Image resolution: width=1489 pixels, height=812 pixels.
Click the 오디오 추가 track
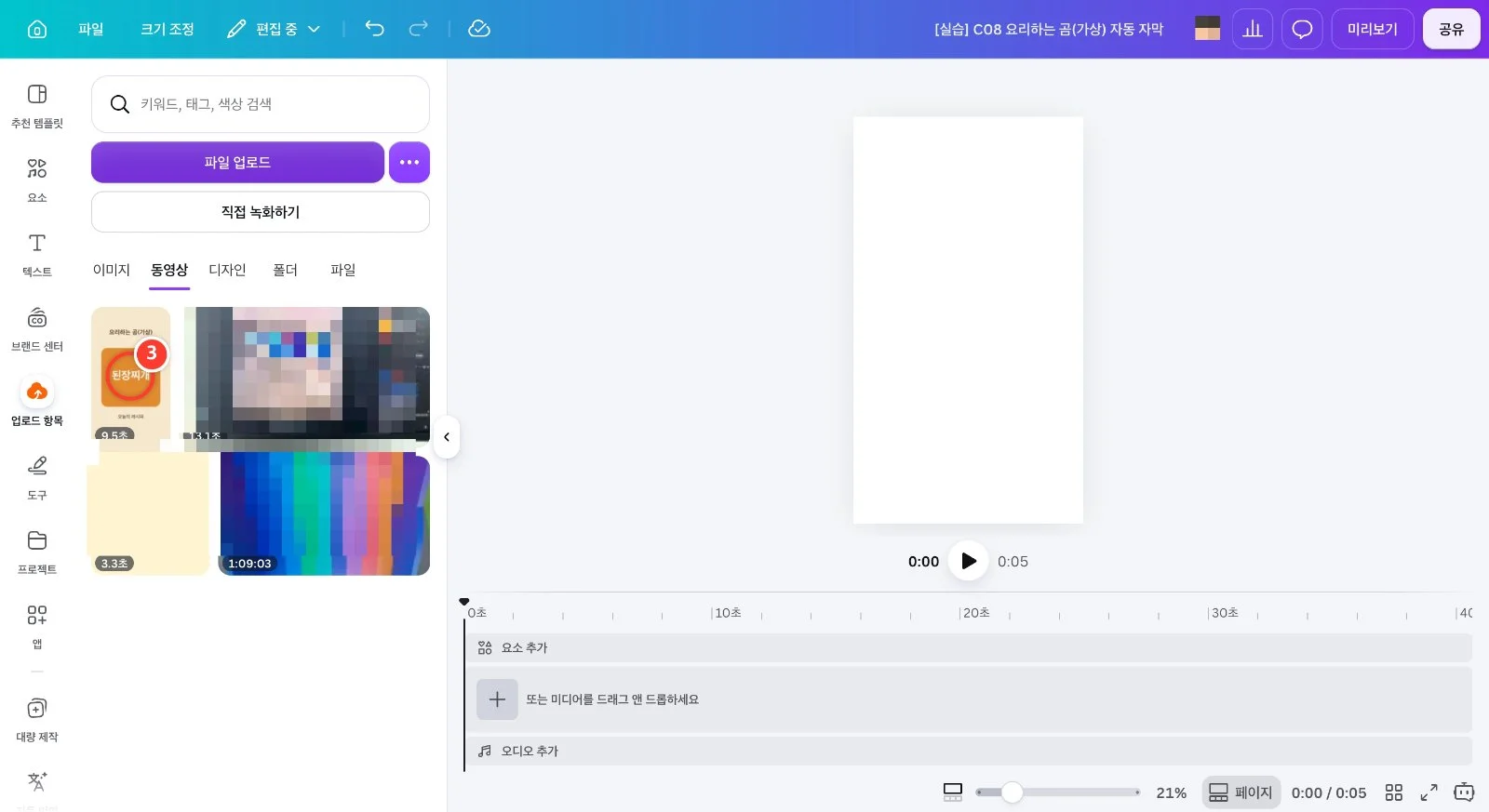coord(968,751)
